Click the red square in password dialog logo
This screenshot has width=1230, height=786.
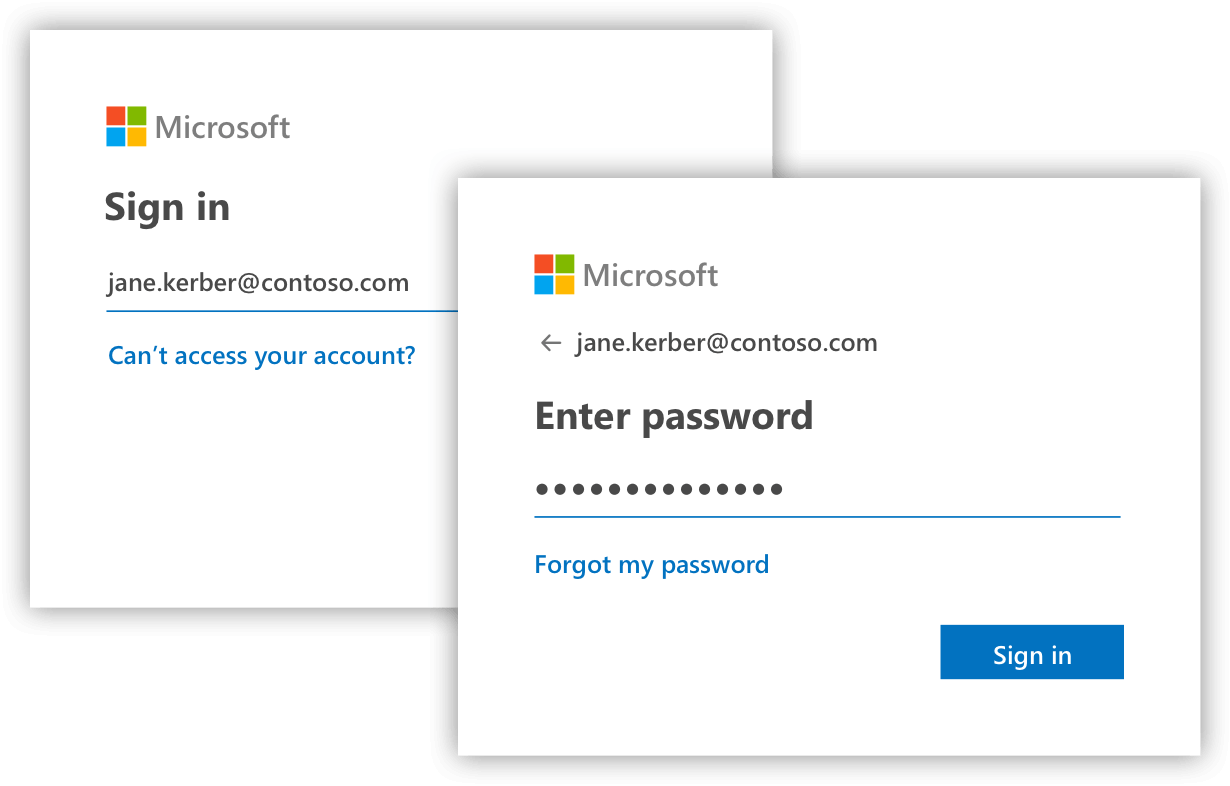[x=544, y=264]
